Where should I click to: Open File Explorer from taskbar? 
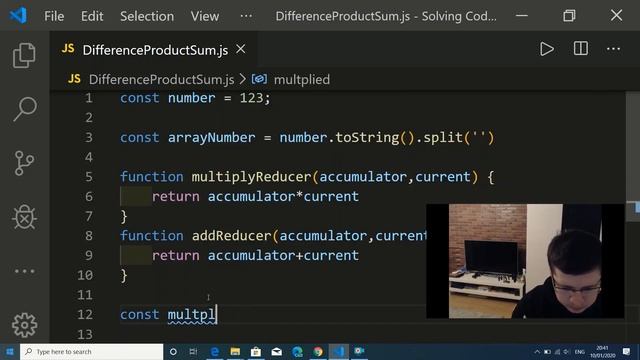(x=235, y=351)
